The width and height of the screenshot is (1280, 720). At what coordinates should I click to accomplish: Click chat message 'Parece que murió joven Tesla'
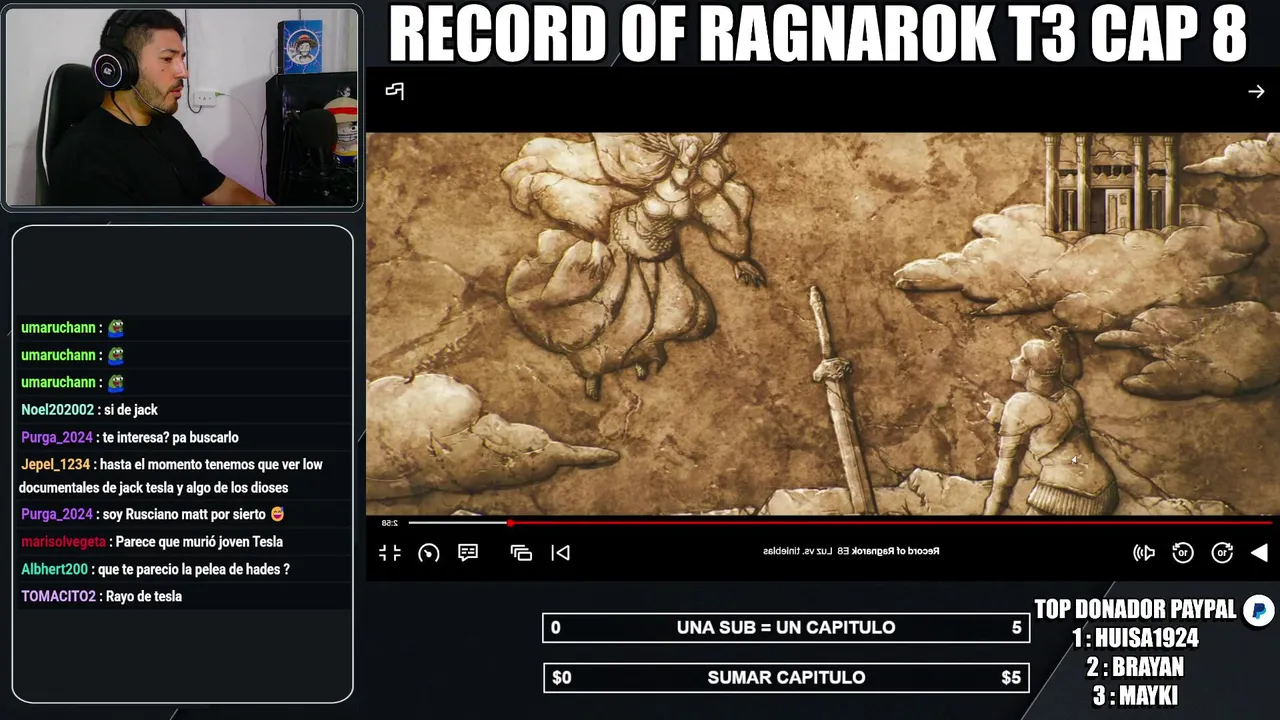coord(199,542)
